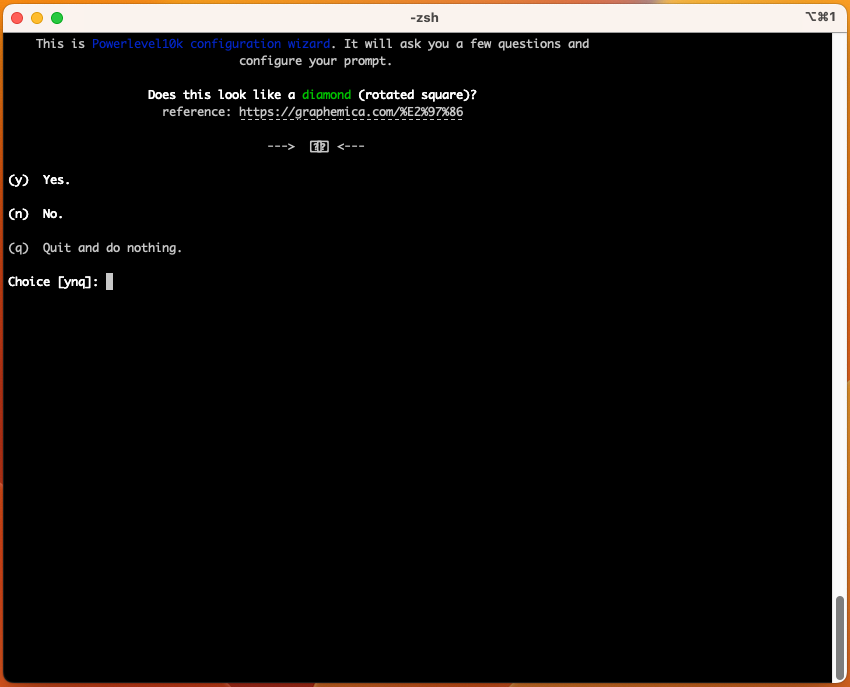Click the ⌥⌘1 shortcut indicator in the title bar

[x=820, y=17]
